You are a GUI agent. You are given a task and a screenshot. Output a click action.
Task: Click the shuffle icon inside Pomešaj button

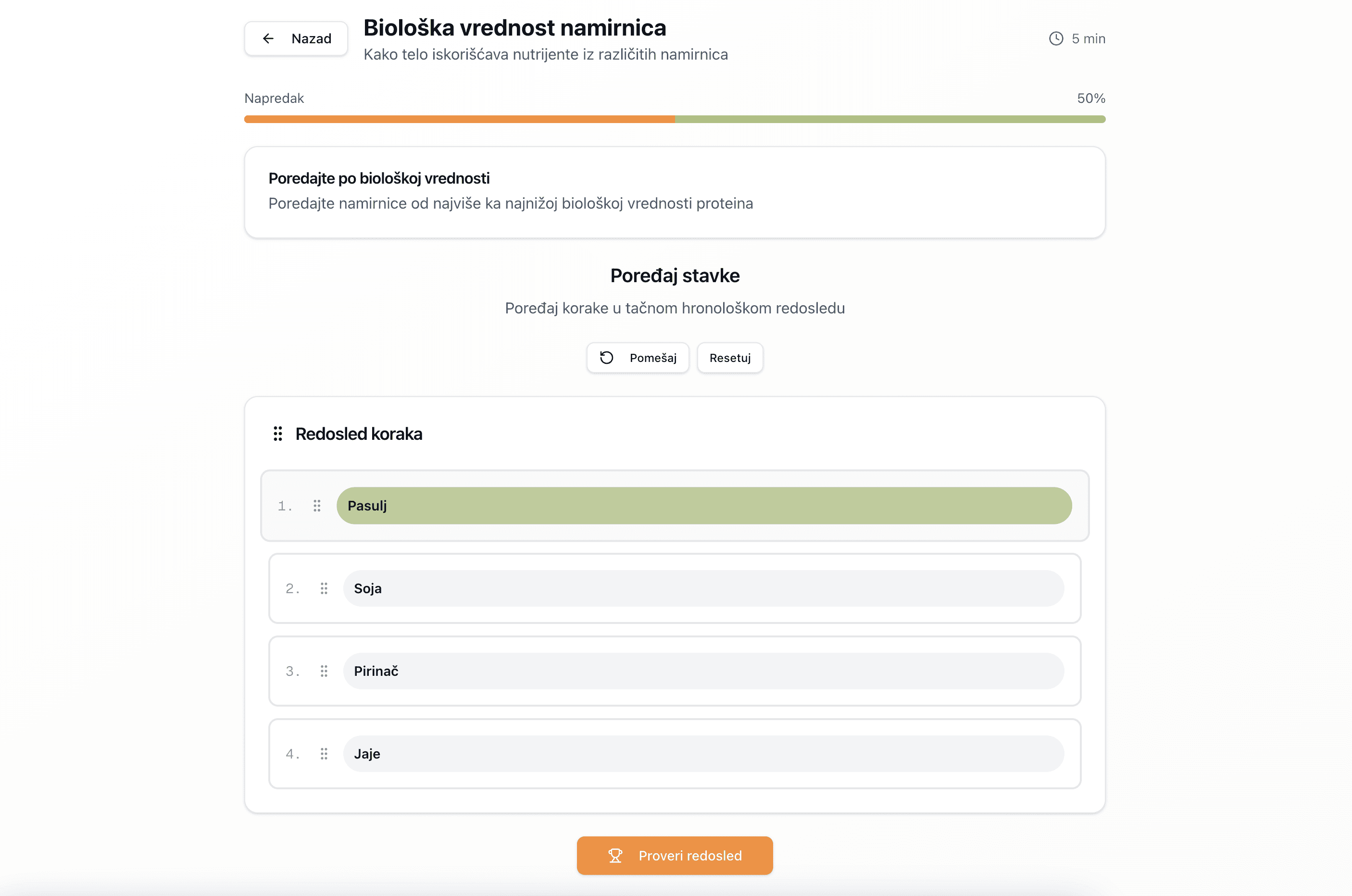point(607,358)
